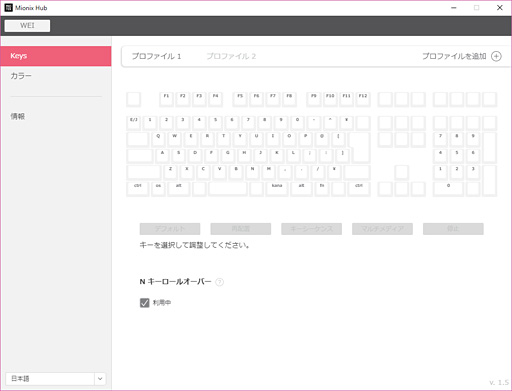Screen dimensions: 512x391
Task: Select the kana key on keyboard layout
Action: (x=277, y=189)
